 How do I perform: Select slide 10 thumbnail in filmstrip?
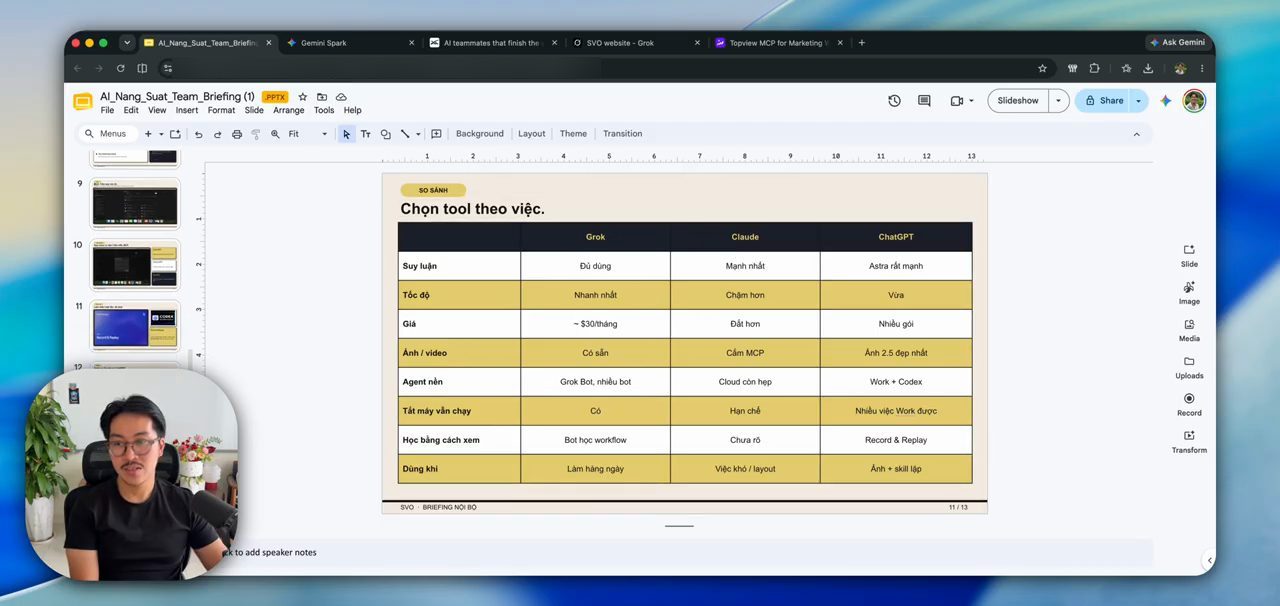[135, 265]
